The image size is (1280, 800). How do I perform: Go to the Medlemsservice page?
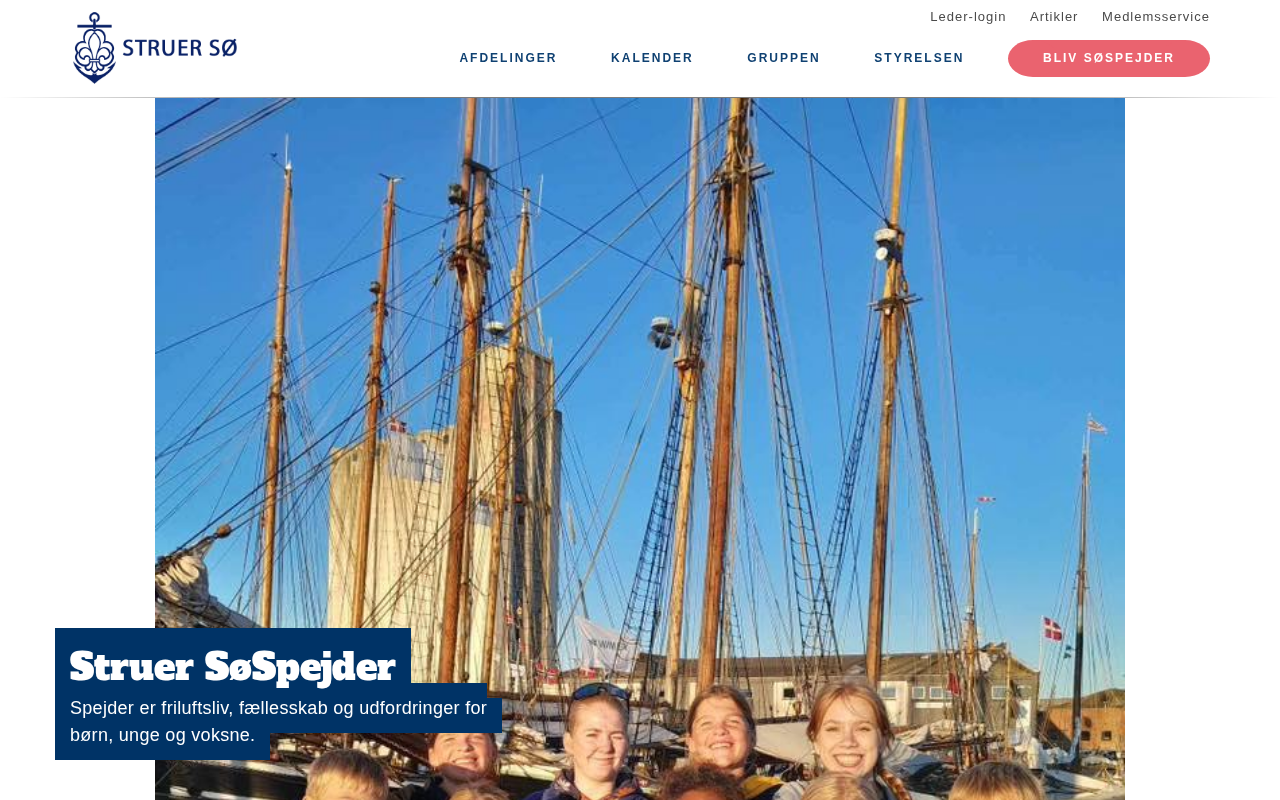click(x=1156, y=17)
